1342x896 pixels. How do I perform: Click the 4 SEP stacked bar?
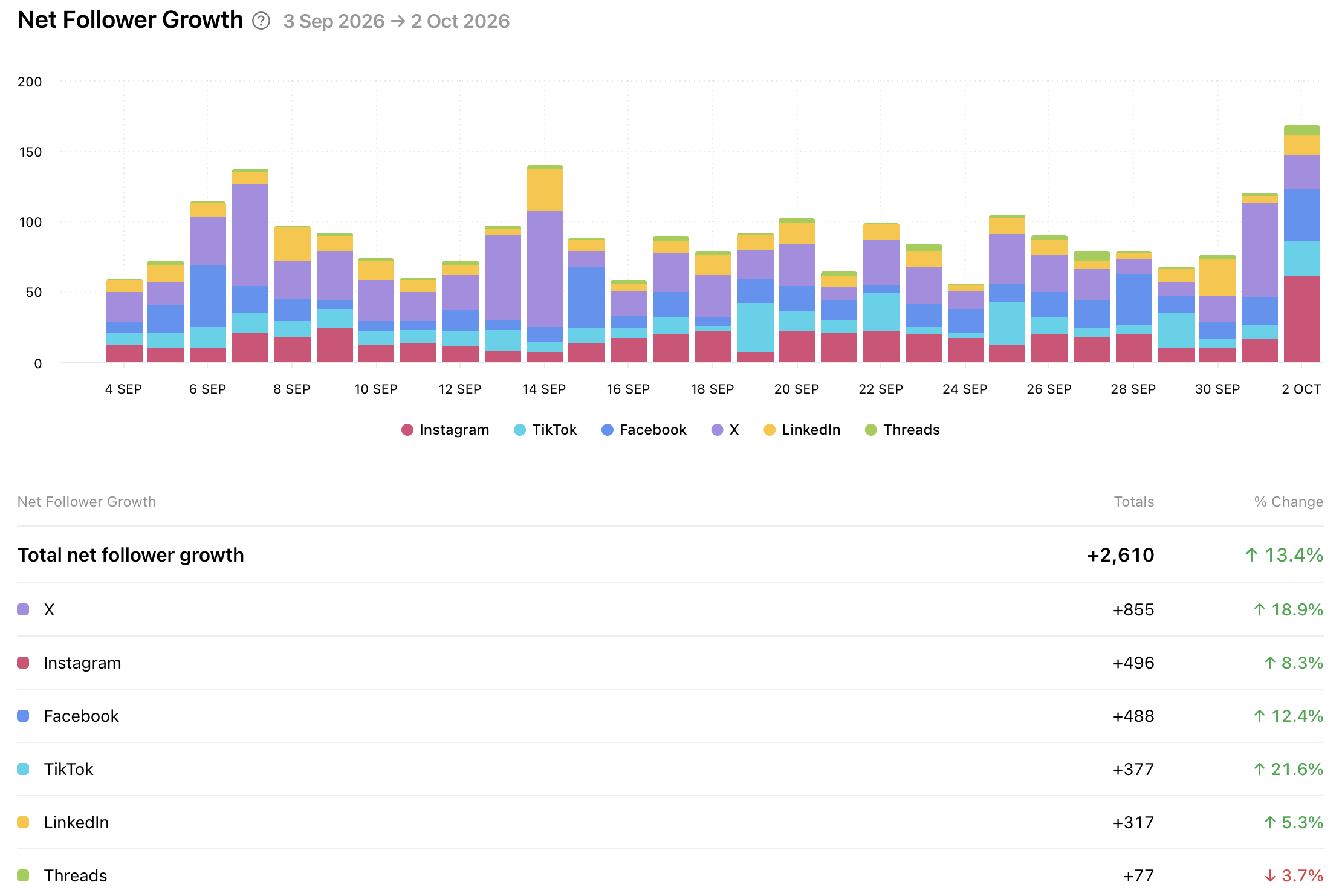[124, 321]
